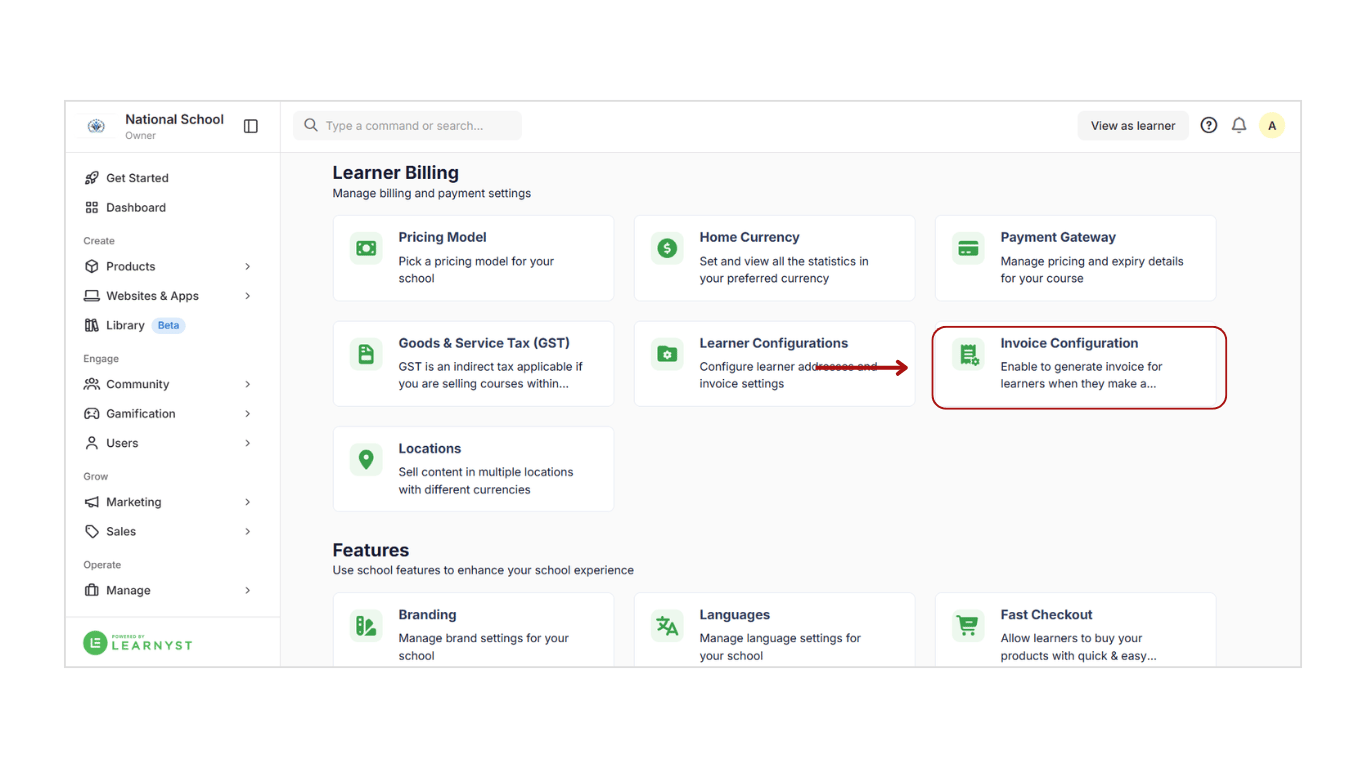Click the National School logo icon
Image resolution: width=1366 pixels, height=768 pixels.
[96, 126]
